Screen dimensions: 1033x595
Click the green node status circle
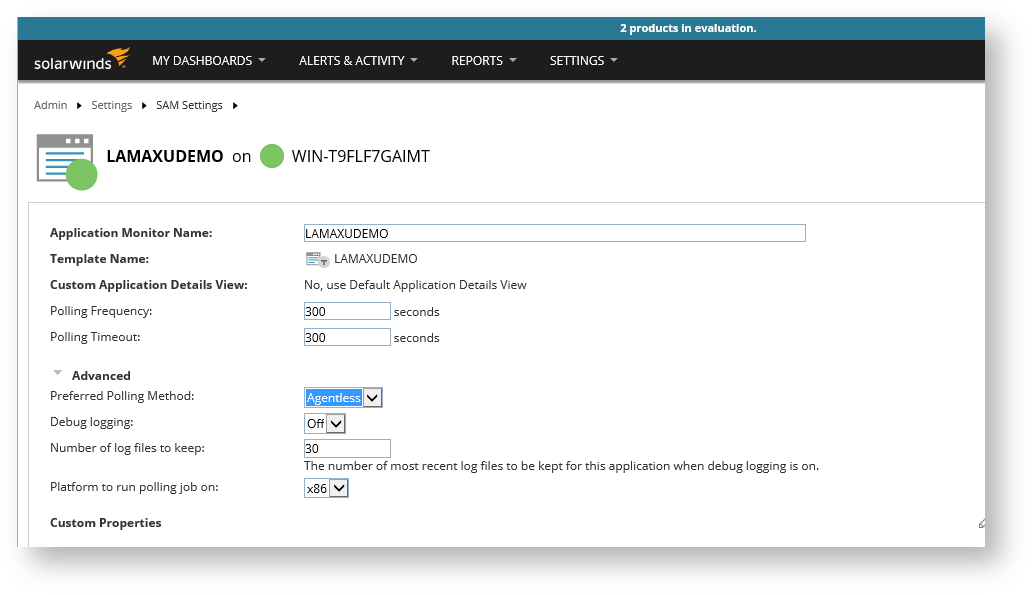(272, 156)
